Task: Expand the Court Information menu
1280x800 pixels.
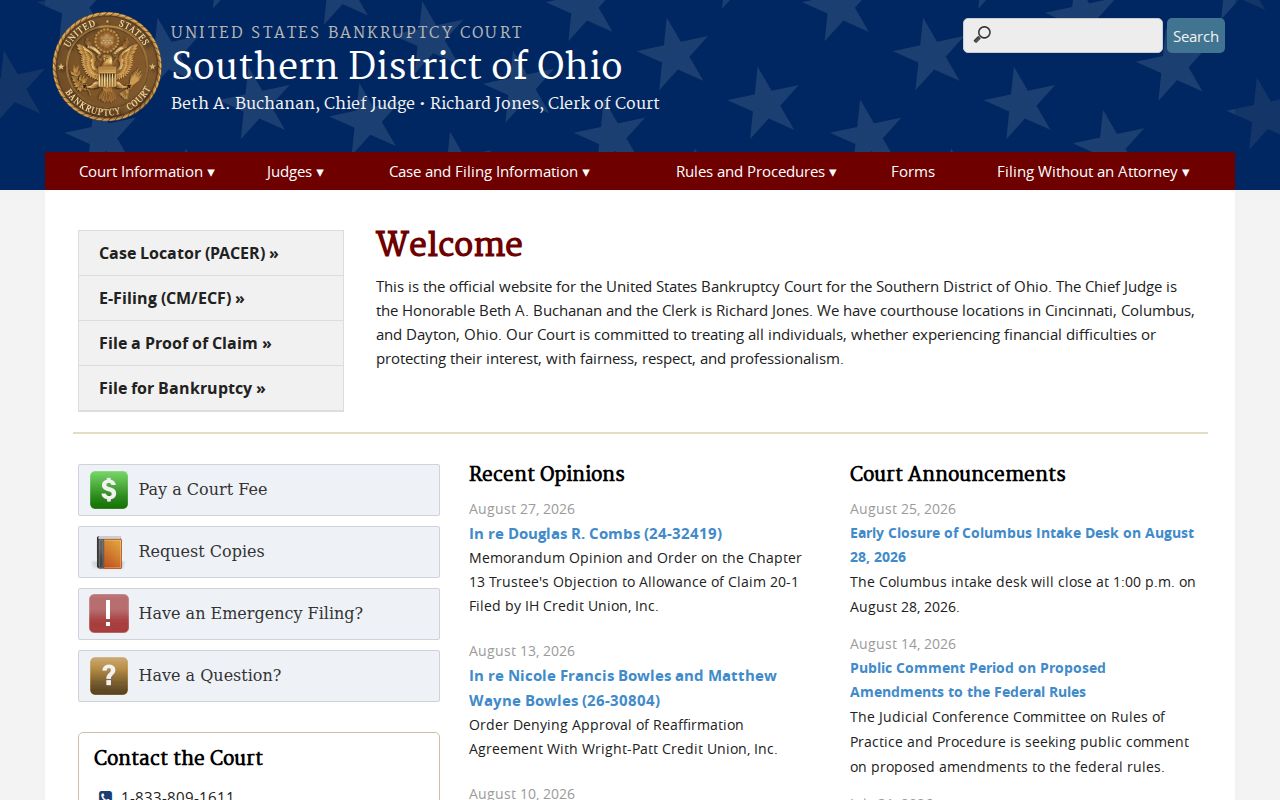Action: click(x=147, y=172)
